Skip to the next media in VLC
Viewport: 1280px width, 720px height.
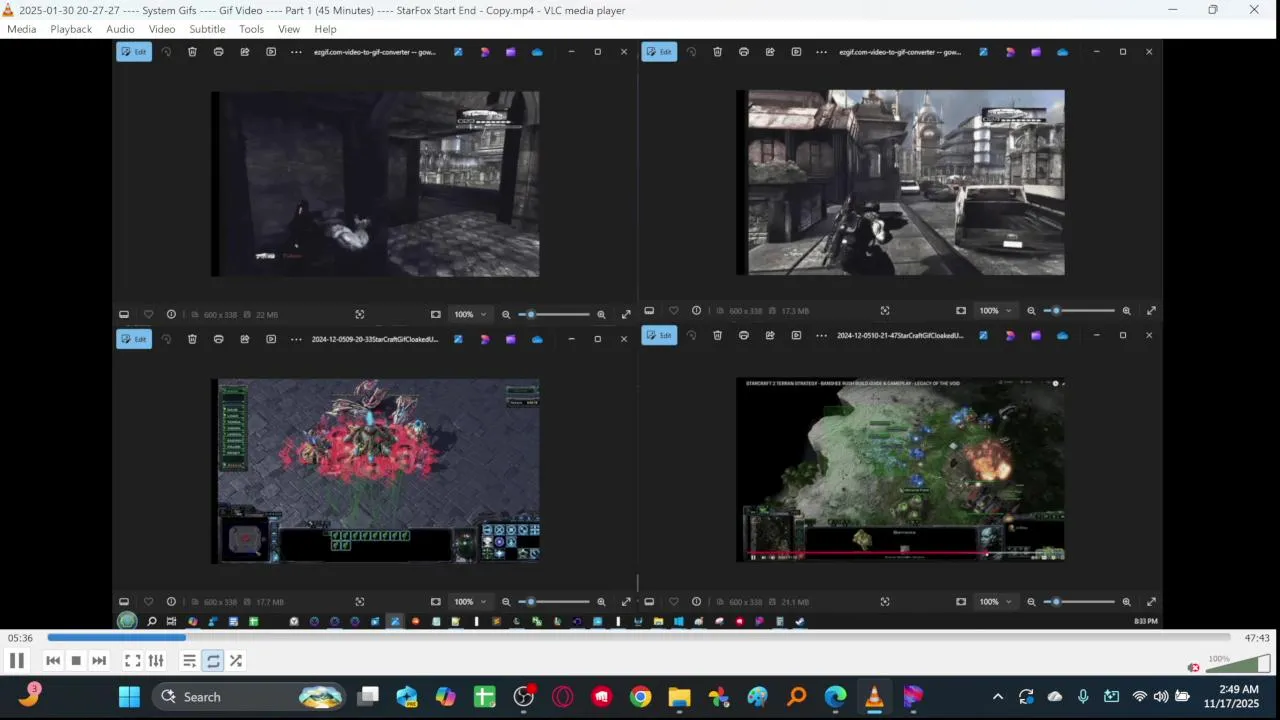99,660
